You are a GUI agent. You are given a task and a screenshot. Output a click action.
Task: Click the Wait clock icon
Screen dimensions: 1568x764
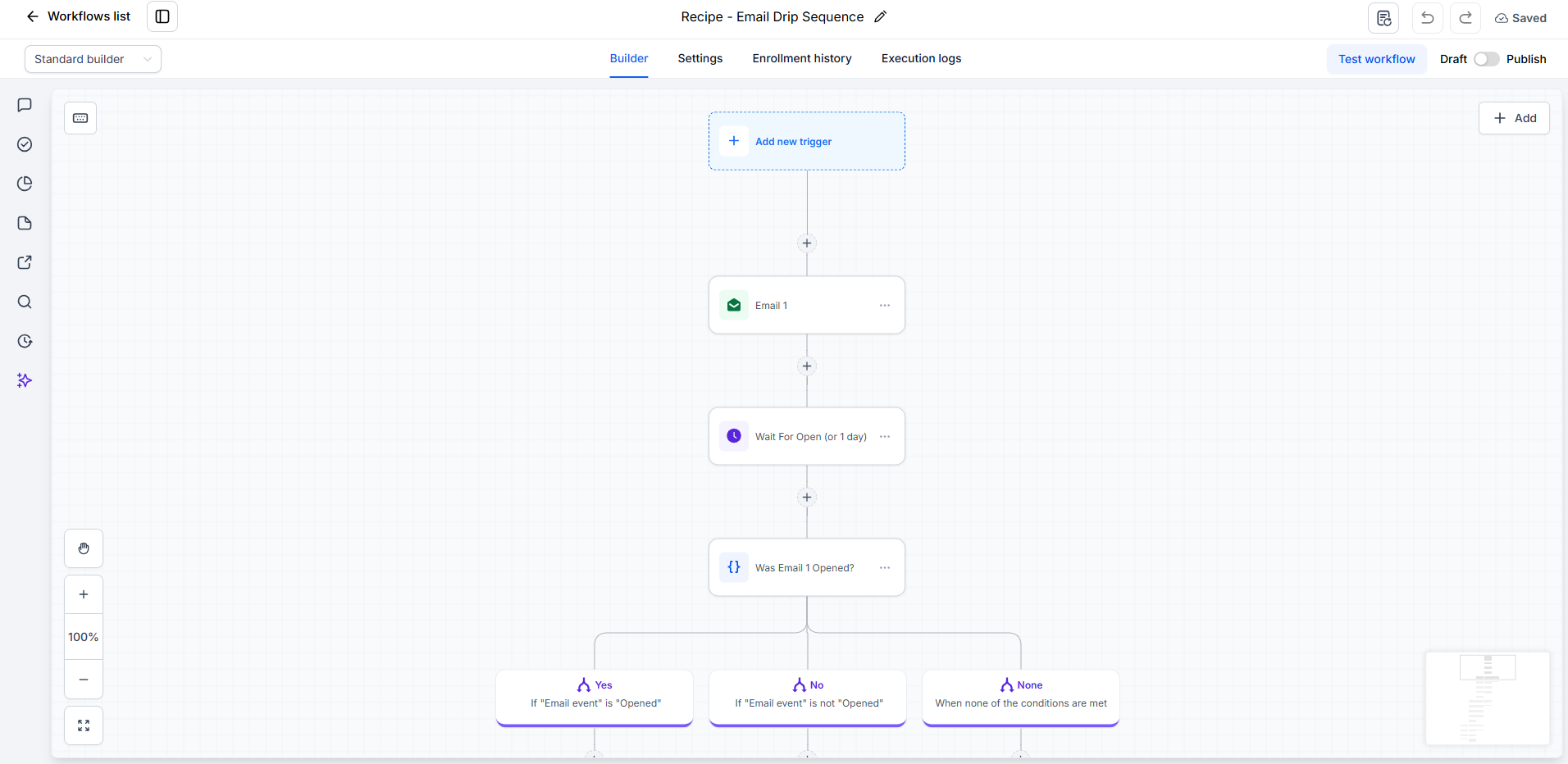pyautogui.click(x=734, y=436)
